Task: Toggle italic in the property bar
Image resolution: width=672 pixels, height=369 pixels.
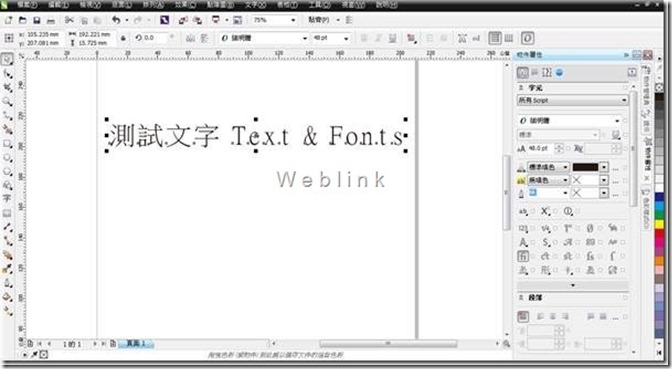Action: (x=378, y=38)
